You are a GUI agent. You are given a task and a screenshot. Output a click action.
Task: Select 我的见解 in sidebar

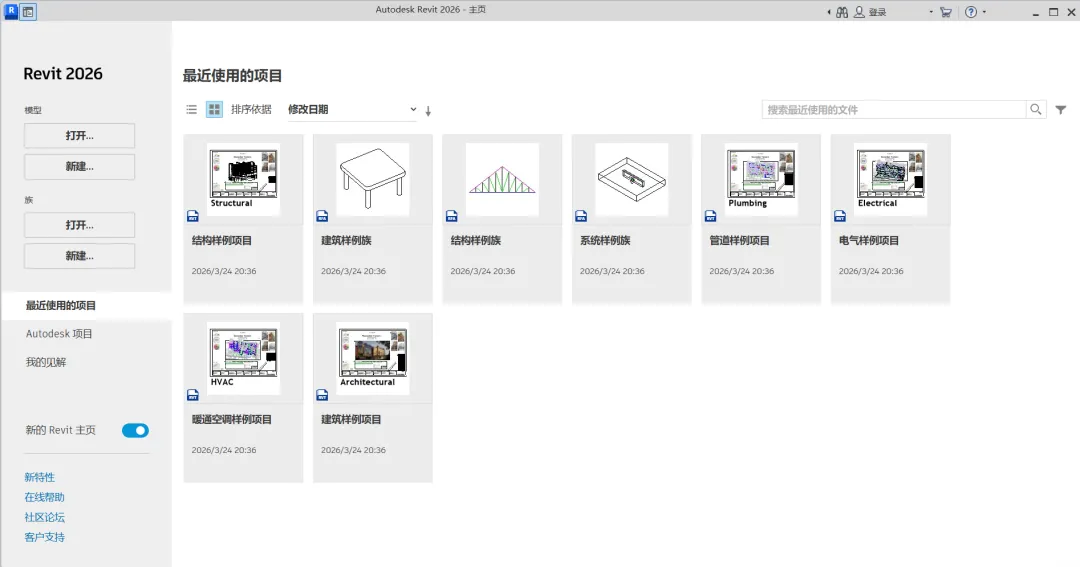46,362
